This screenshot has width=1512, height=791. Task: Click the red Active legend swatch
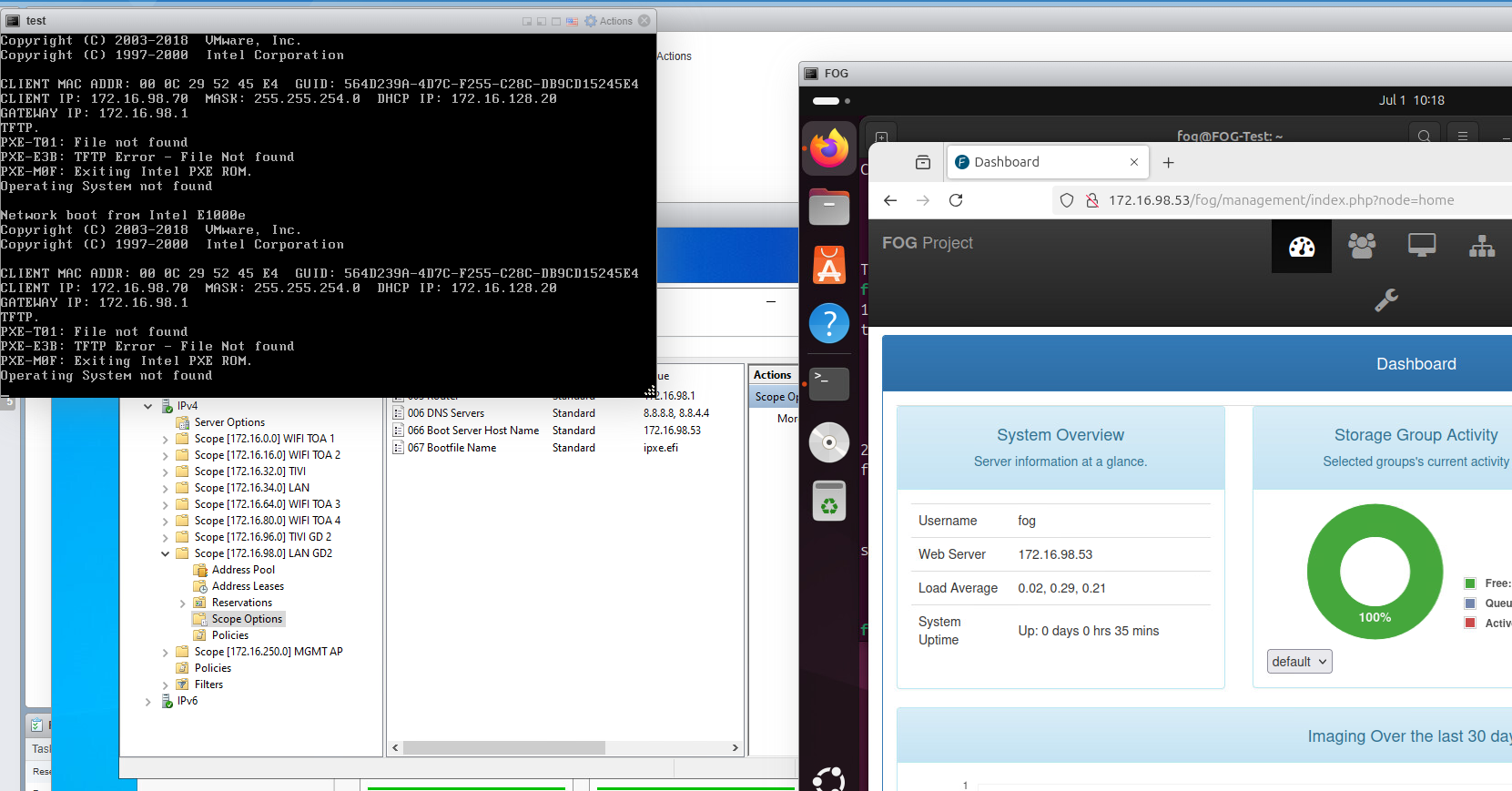click(1470, 624)
